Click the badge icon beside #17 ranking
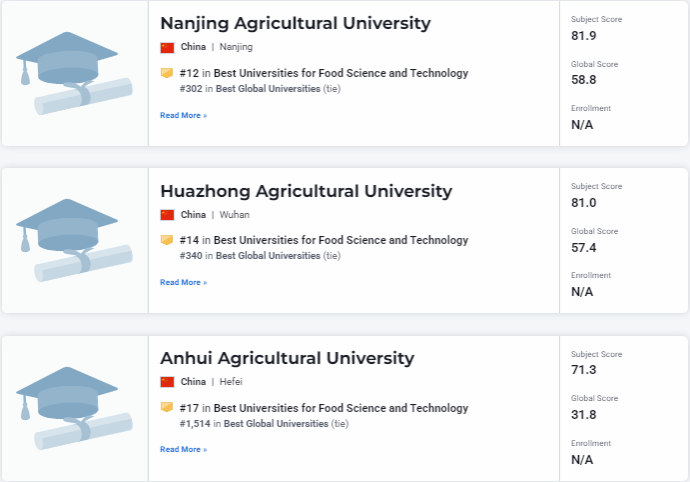This screenshot has height=482, width=690. [167, 407]
